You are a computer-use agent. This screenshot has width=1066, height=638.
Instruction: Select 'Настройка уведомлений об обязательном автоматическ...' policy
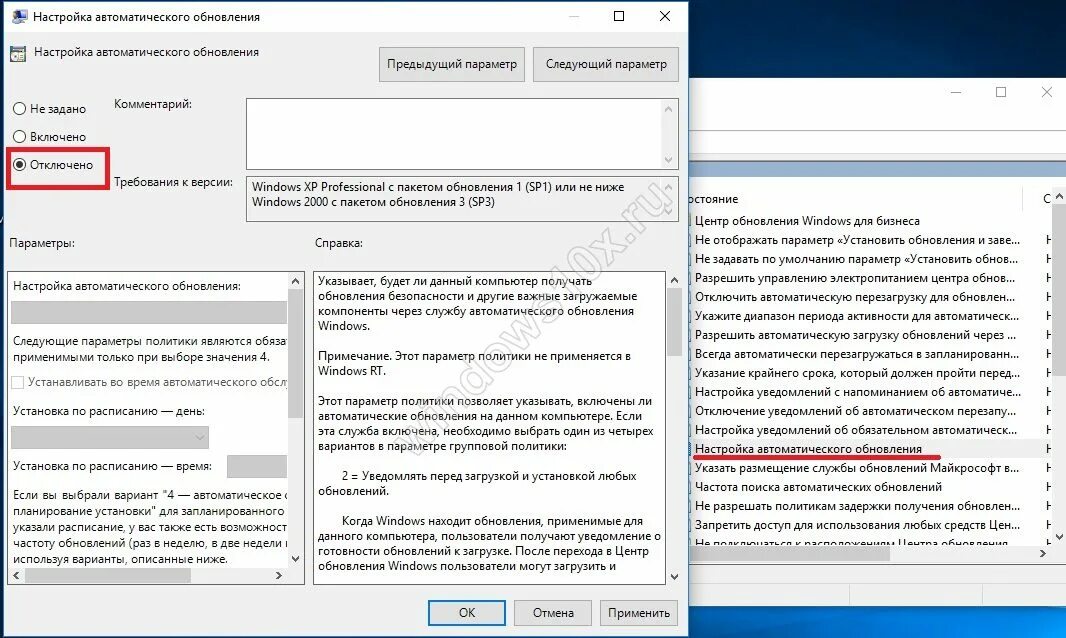pos(855,431)
